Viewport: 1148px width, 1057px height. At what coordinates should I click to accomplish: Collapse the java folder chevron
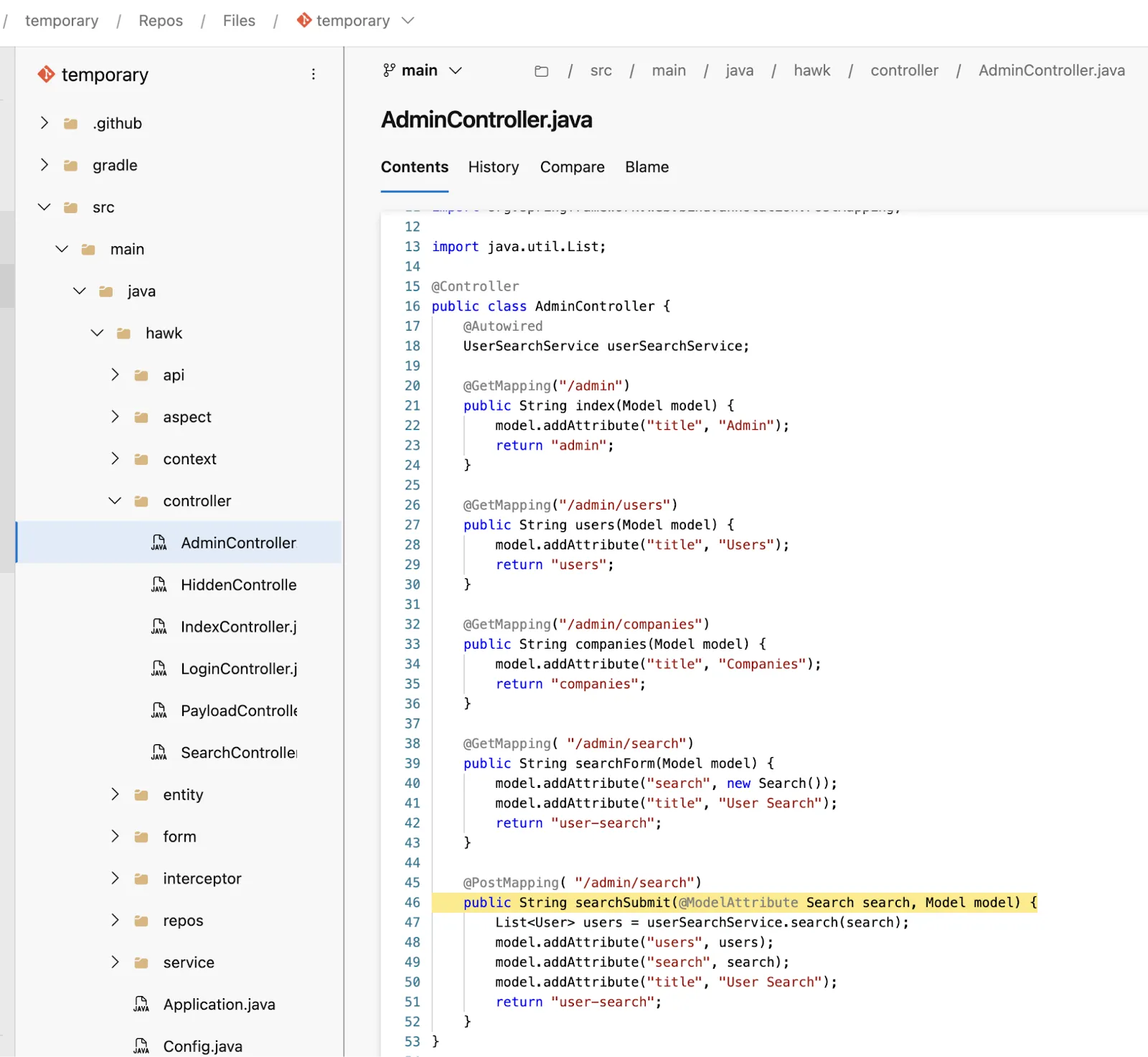tap(80, 291)
